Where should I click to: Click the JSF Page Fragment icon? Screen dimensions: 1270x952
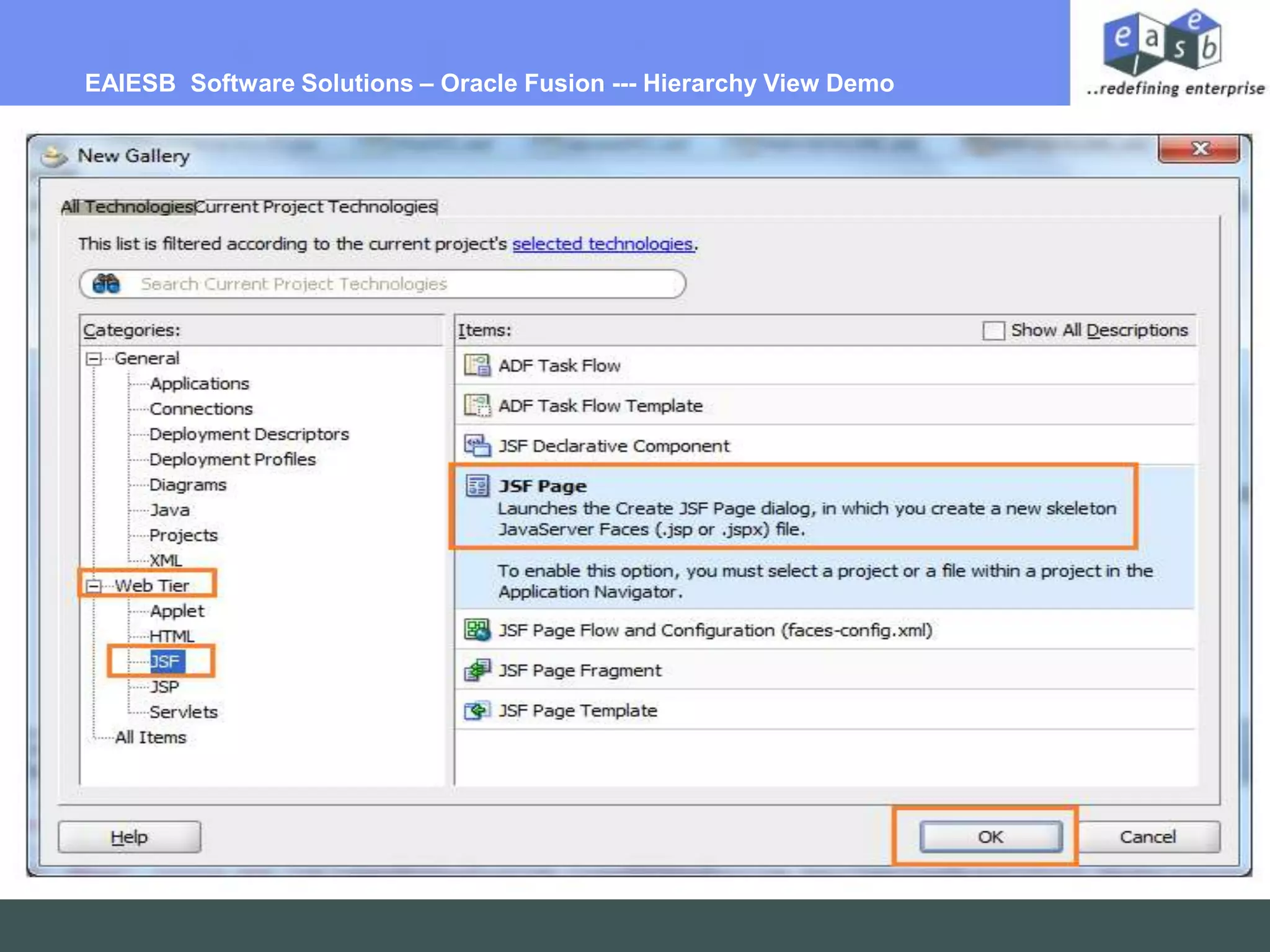tap(477, 670)
